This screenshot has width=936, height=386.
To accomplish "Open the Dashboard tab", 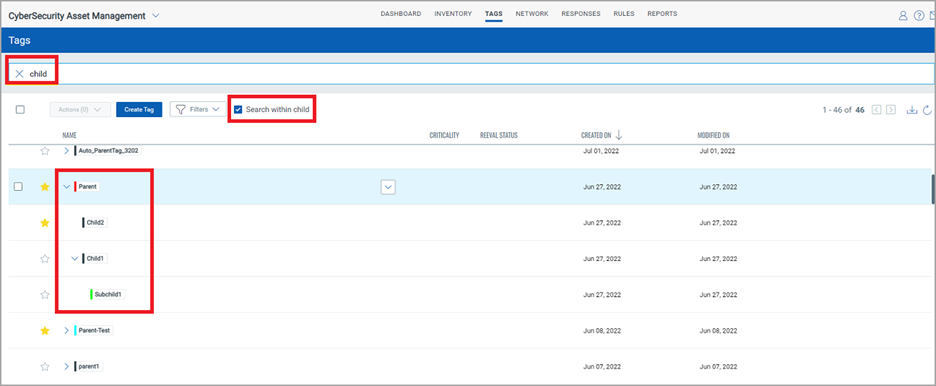I will pos(401,14).
